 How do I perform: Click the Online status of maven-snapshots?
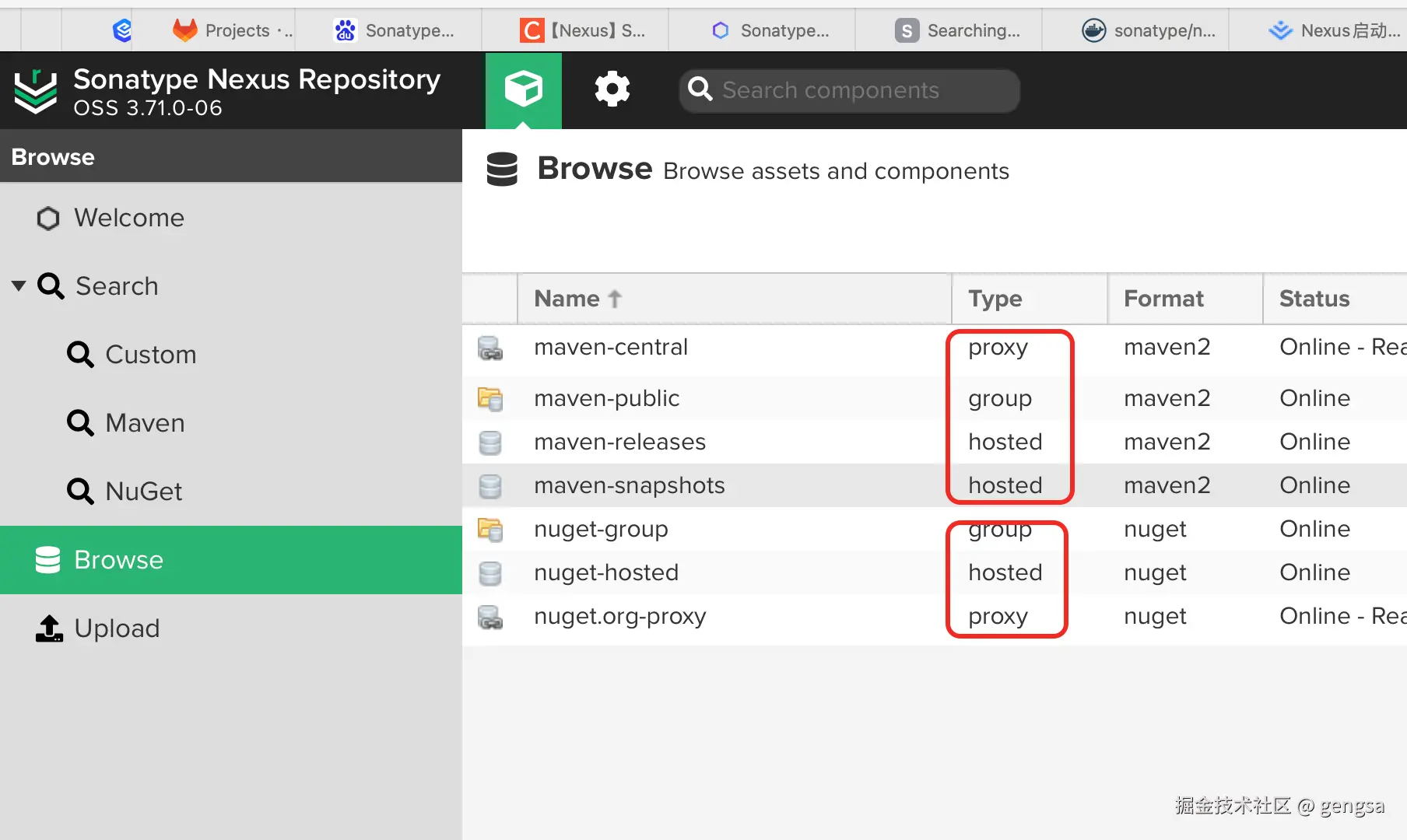[1315, 485]
